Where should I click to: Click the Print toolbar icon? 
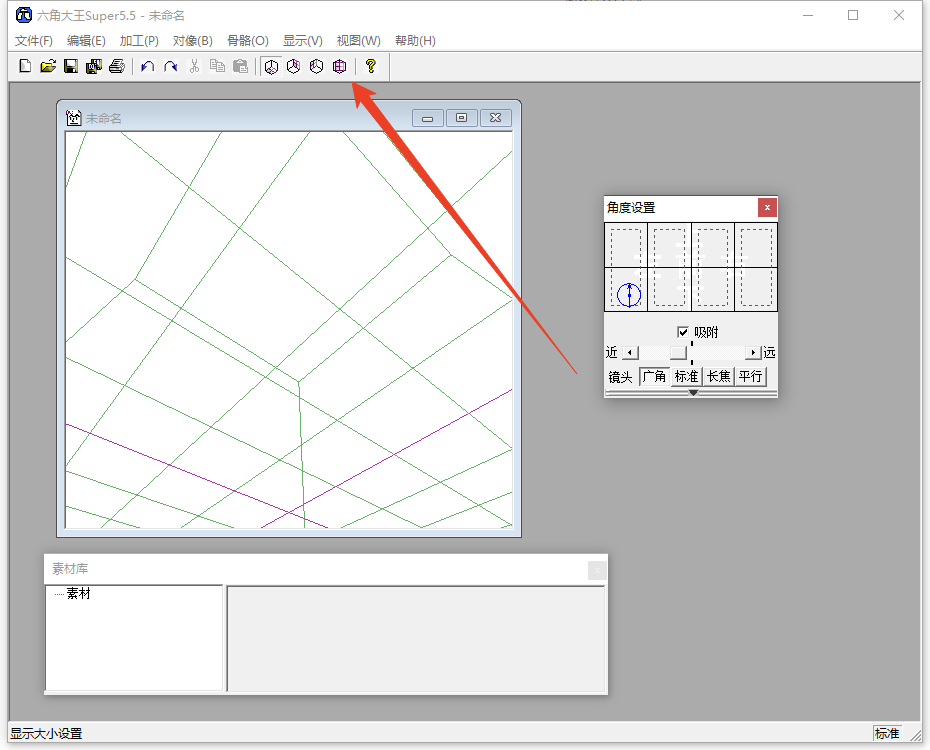(x=116, y=67)
